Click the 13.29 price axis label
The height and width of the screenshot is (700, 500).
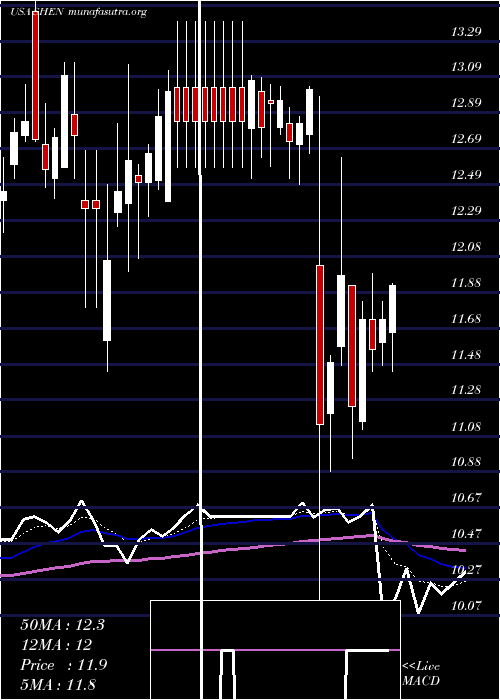point(466,32)
